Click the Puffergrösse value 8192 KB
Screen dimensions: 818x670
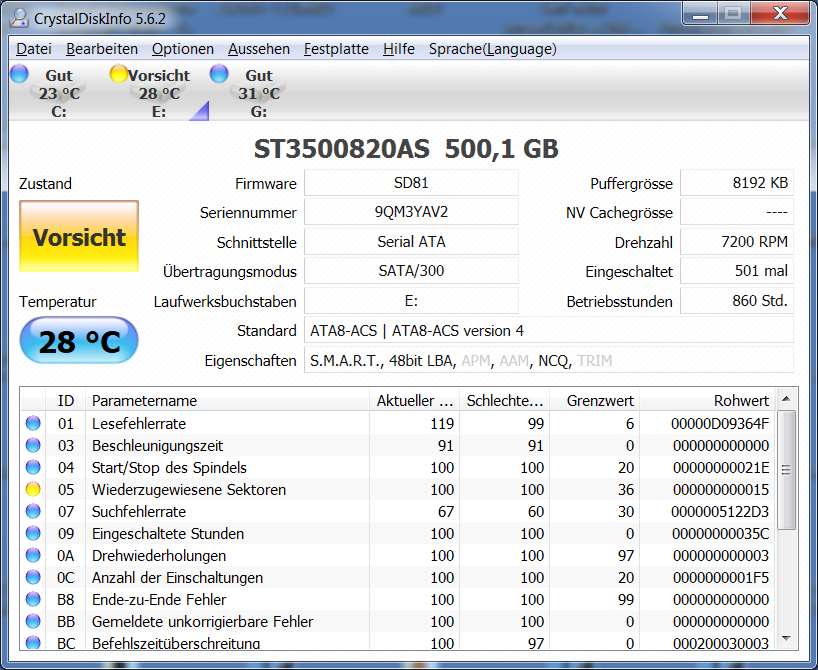click(737, 183)
